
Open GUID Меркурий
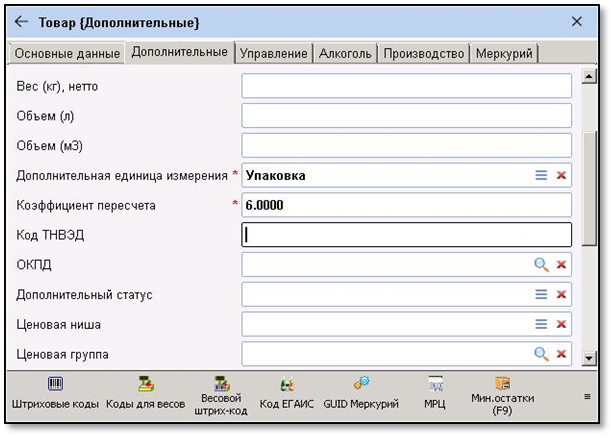(x=361, y=394)
